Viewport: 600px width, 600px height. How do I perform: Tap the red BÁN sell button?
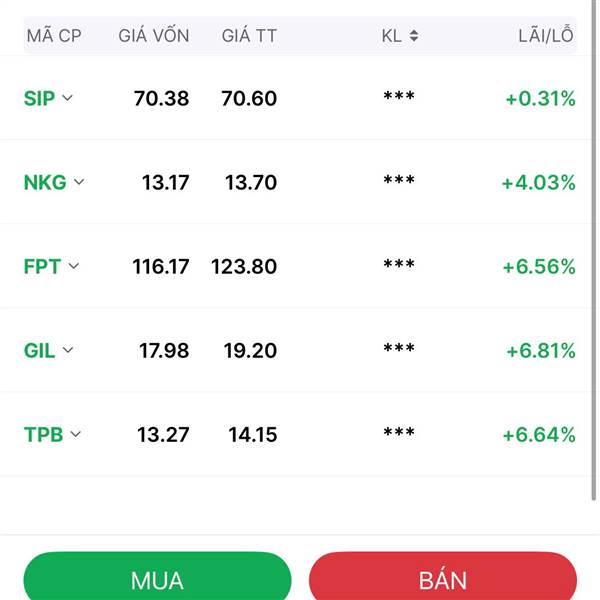click(x=443, y=576)
